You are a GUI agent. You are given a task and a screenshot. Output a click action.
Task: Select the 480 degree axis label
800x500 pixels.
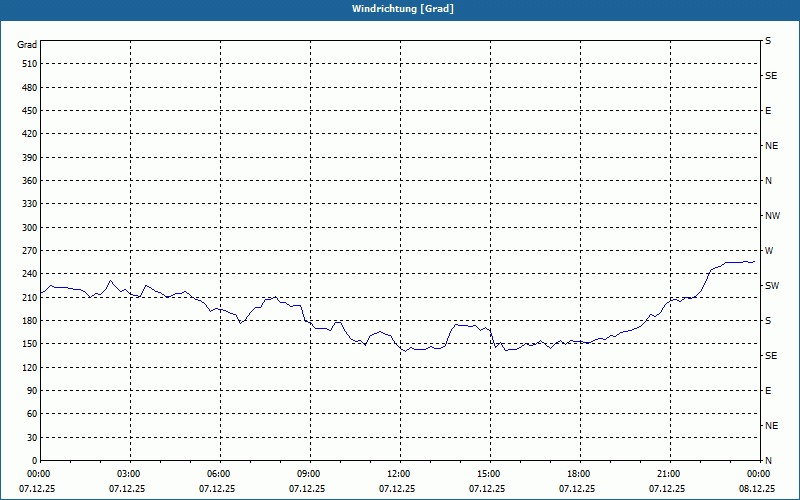coord(30,87)
